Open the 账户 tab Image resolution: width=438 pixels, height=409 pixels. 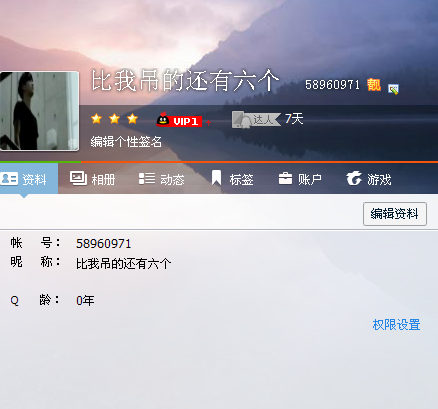[x=300, y=179]
